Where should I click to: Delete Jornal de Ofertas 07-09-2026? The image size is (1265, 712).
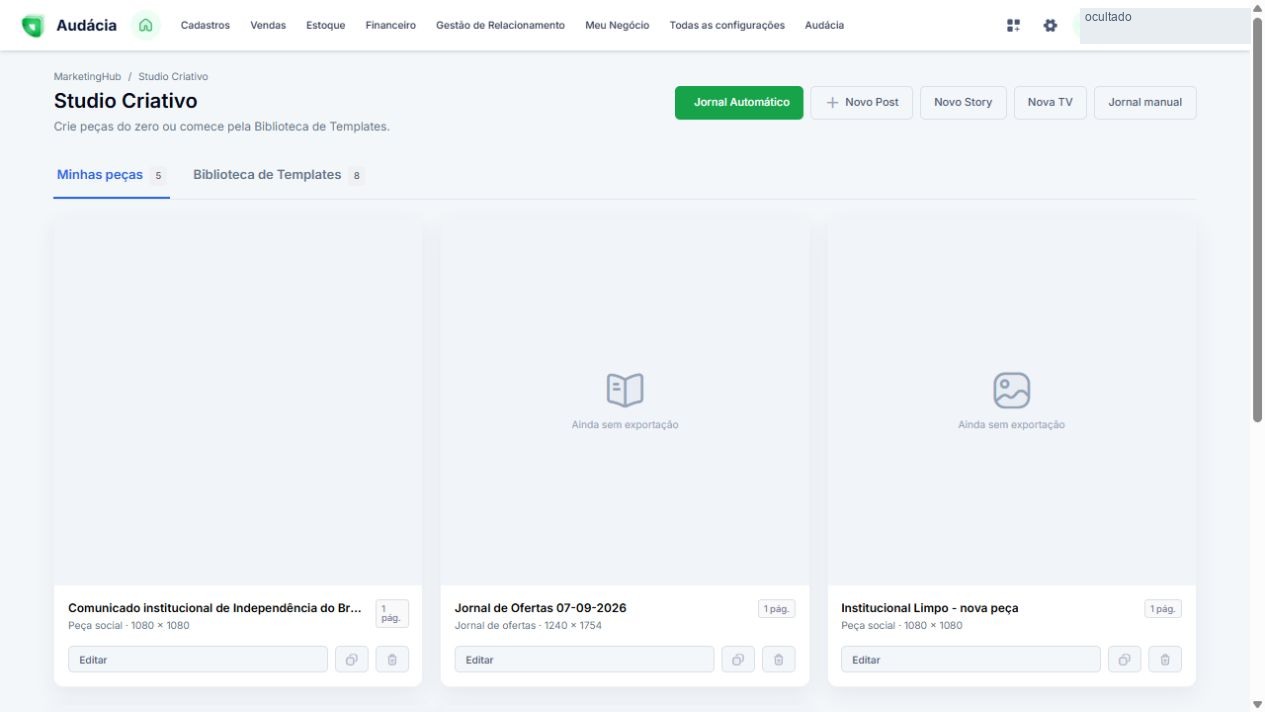(779, 659)
